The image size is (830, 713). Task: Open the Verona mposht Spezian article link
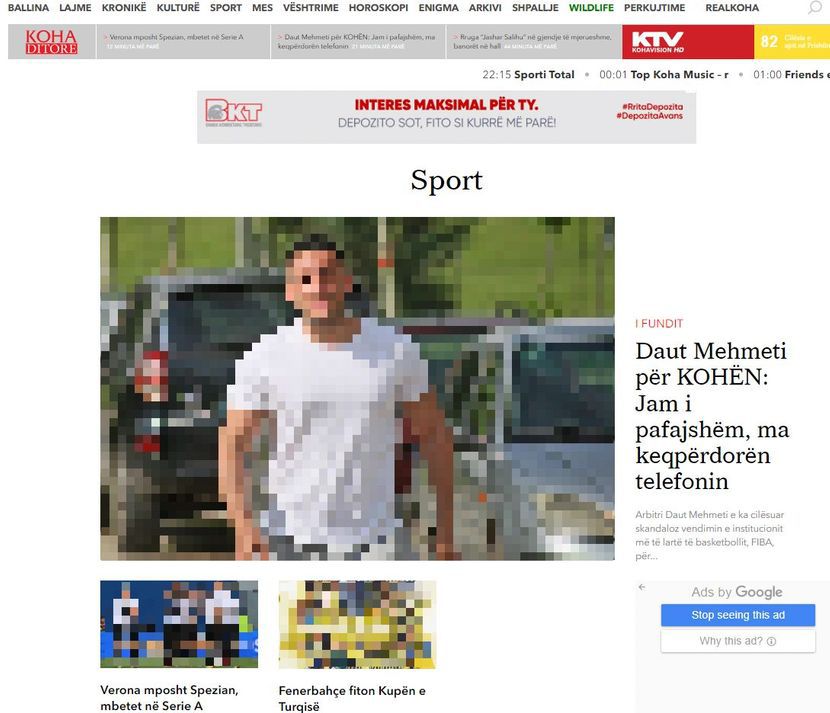pyautogui.click(x=169, y=698)
